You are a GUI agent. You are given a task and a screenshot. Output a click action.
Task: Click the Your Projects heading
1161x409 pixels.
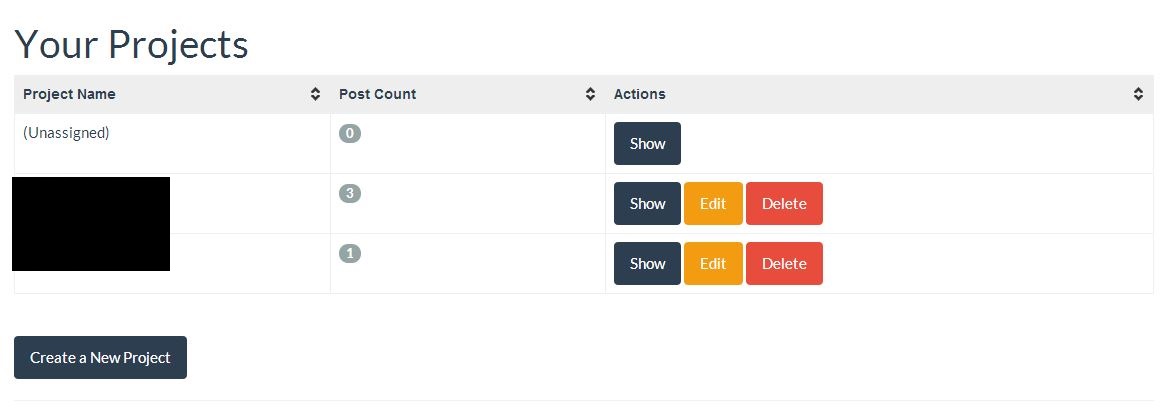click(131, 44)
